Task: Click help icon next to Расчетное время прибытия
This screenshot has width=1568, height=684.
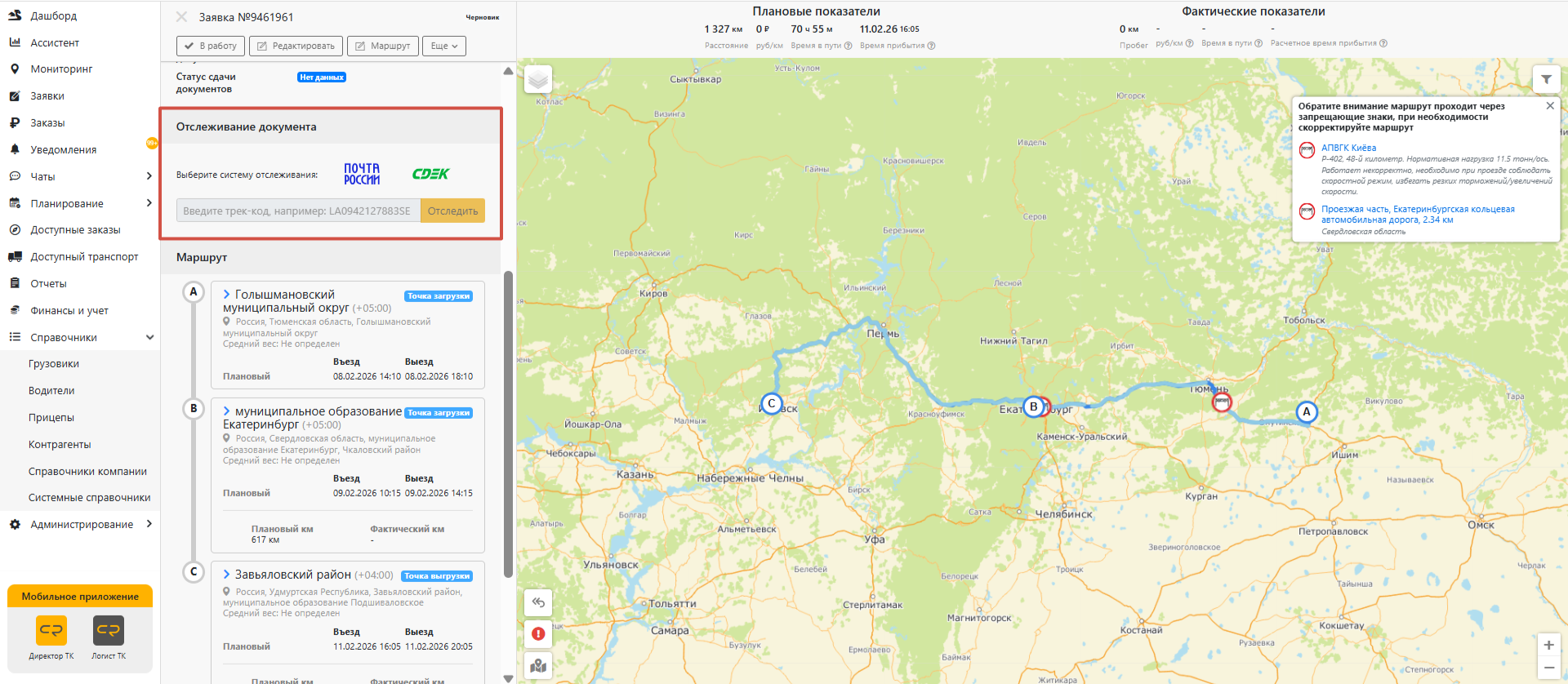Action: pos(1383,43)
